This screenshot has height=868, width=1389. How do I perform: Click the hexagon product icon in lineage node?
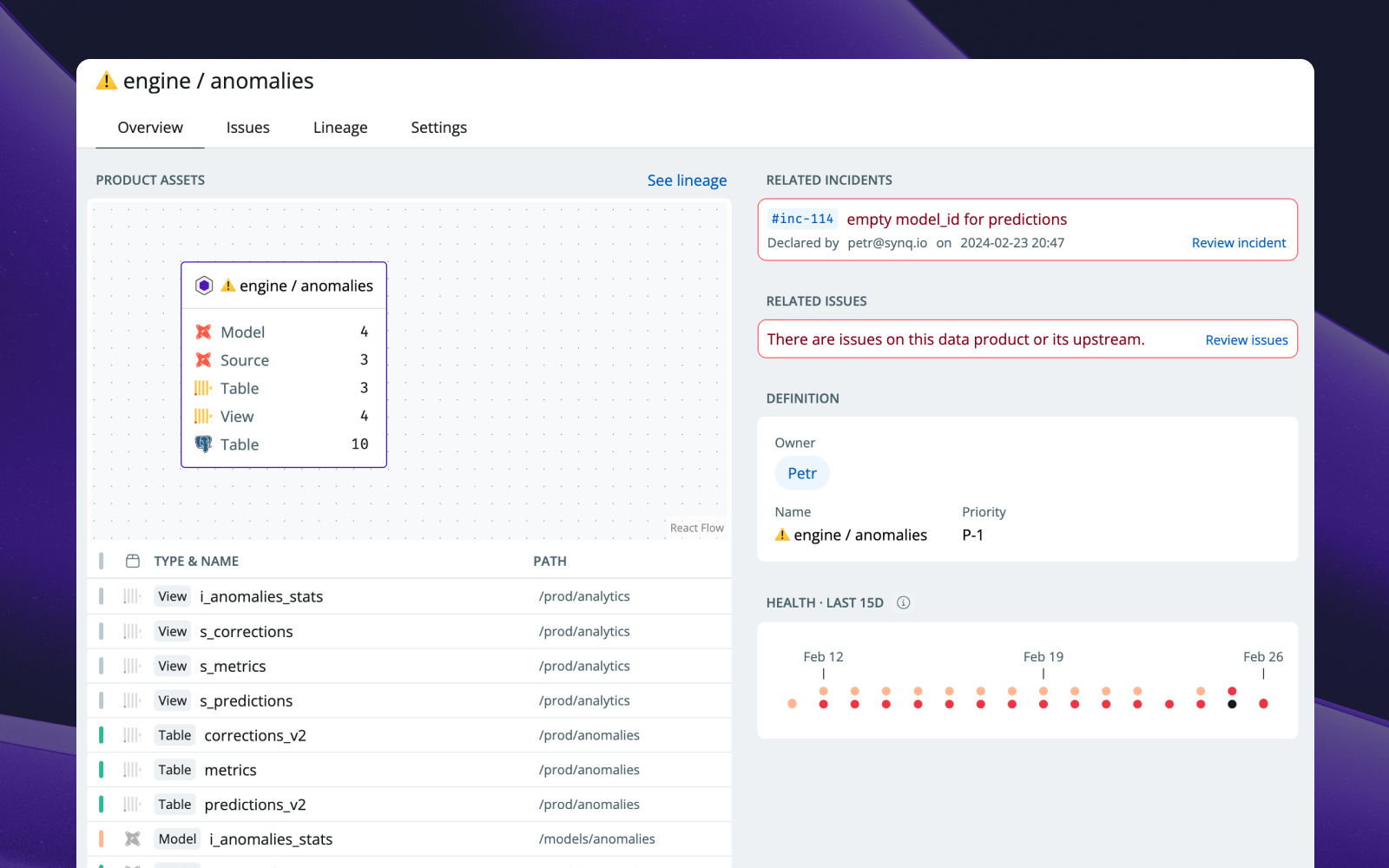point(204,286)
